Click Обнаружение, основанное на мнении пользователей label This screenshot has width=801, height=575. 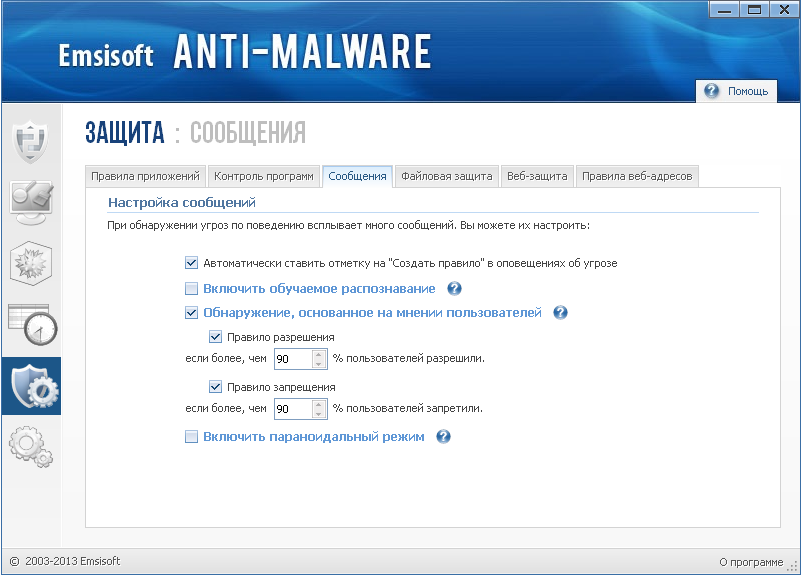click(372, 313)
